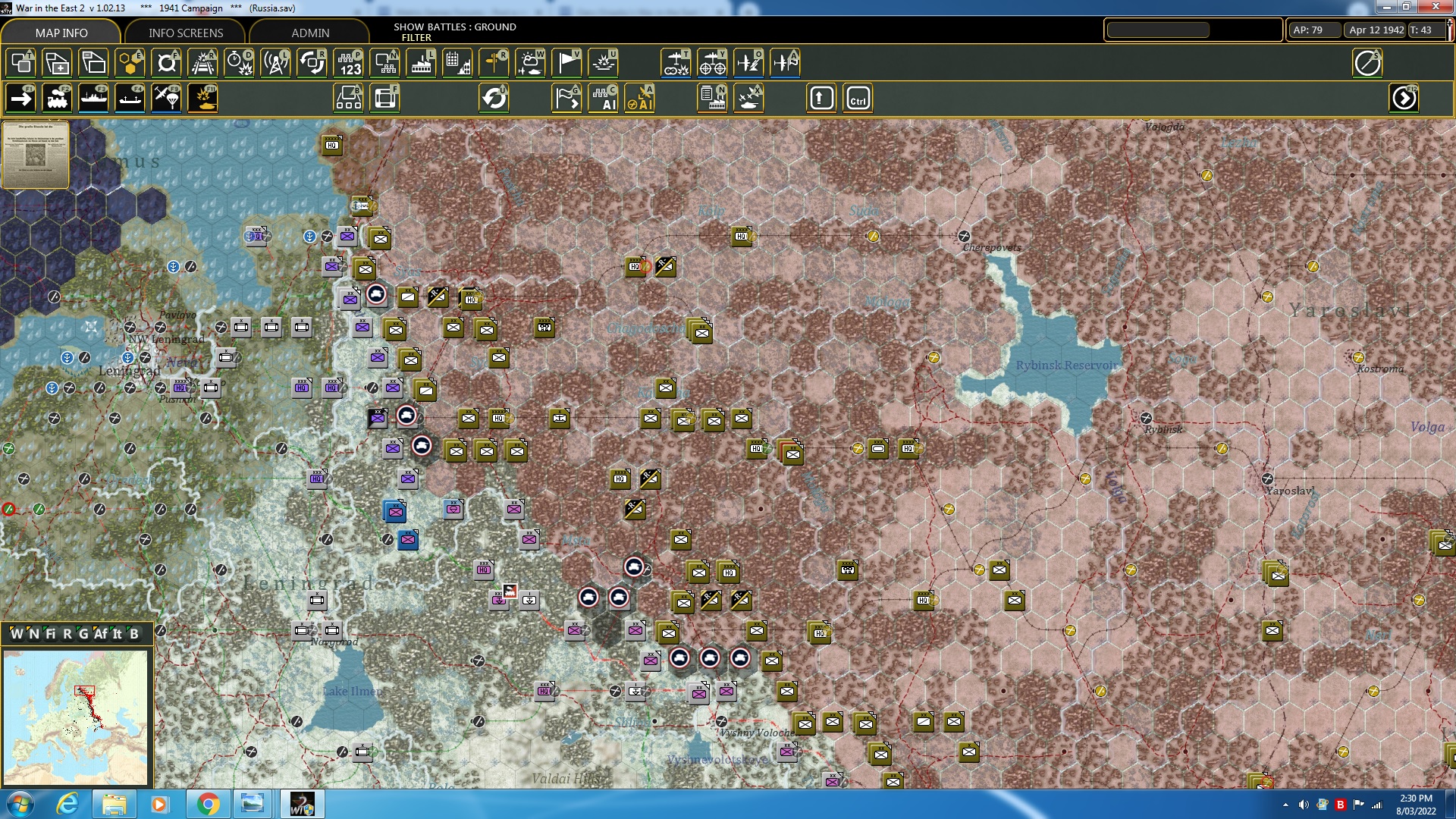Toggle the Ctrl key button
The height and width of the screenshot is (819, 1456).
[858, 99]
